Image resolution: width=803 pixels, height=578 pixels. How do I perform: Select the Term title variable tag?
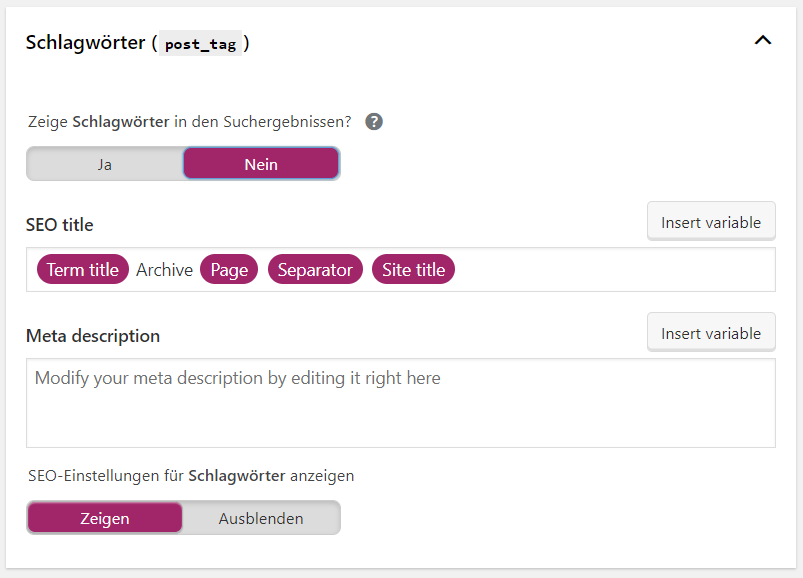click(83, 269)
